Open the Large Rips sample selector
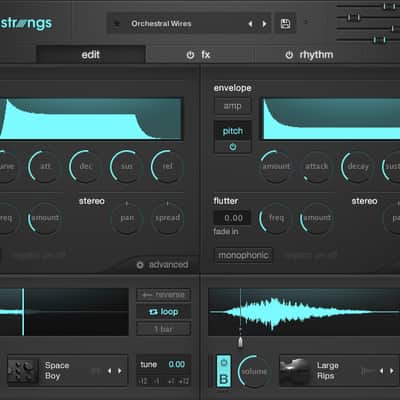 (339, 371)
